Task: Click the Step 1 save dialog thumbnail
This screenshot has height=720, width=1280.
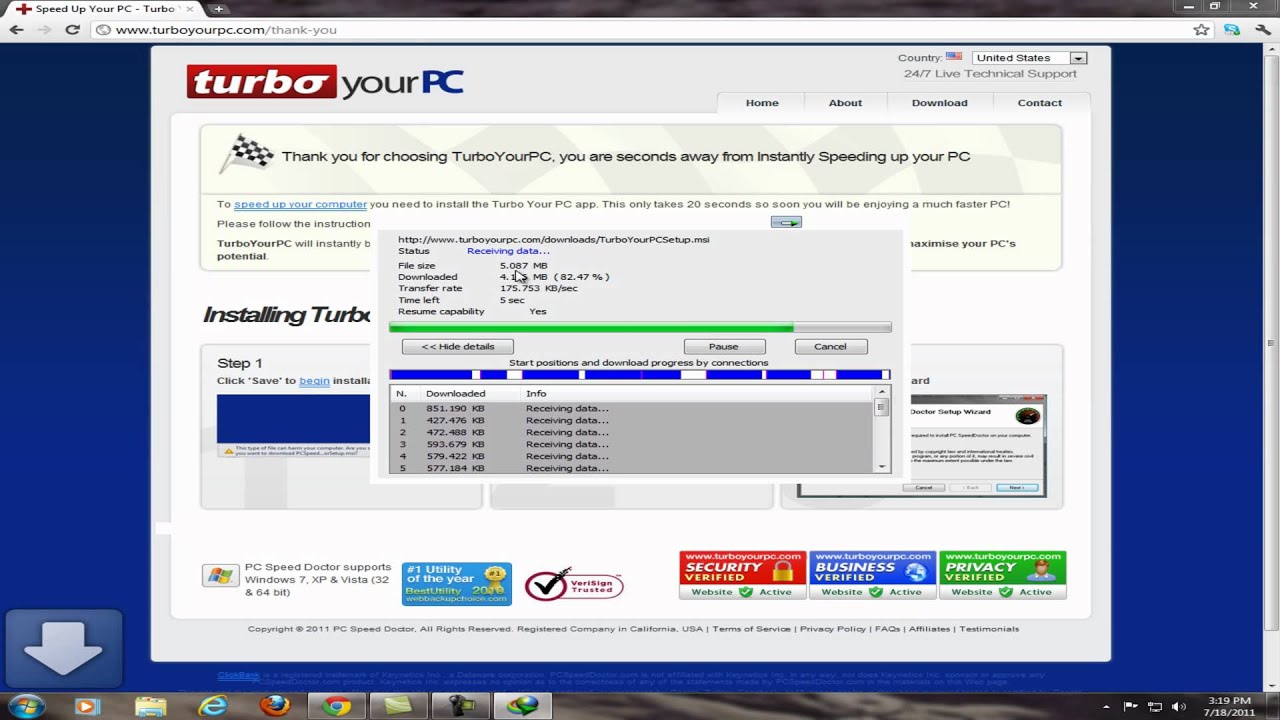Action: coord(294,425)
